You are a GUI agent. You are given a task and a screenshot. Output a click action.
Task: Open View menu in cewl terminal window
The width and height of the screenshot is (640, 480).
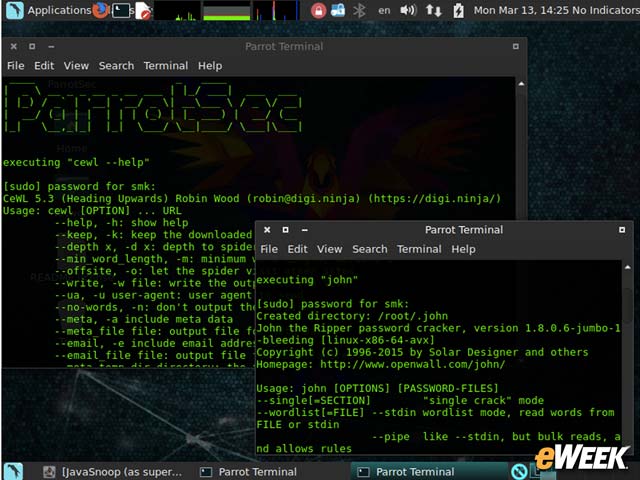[76, 66]
